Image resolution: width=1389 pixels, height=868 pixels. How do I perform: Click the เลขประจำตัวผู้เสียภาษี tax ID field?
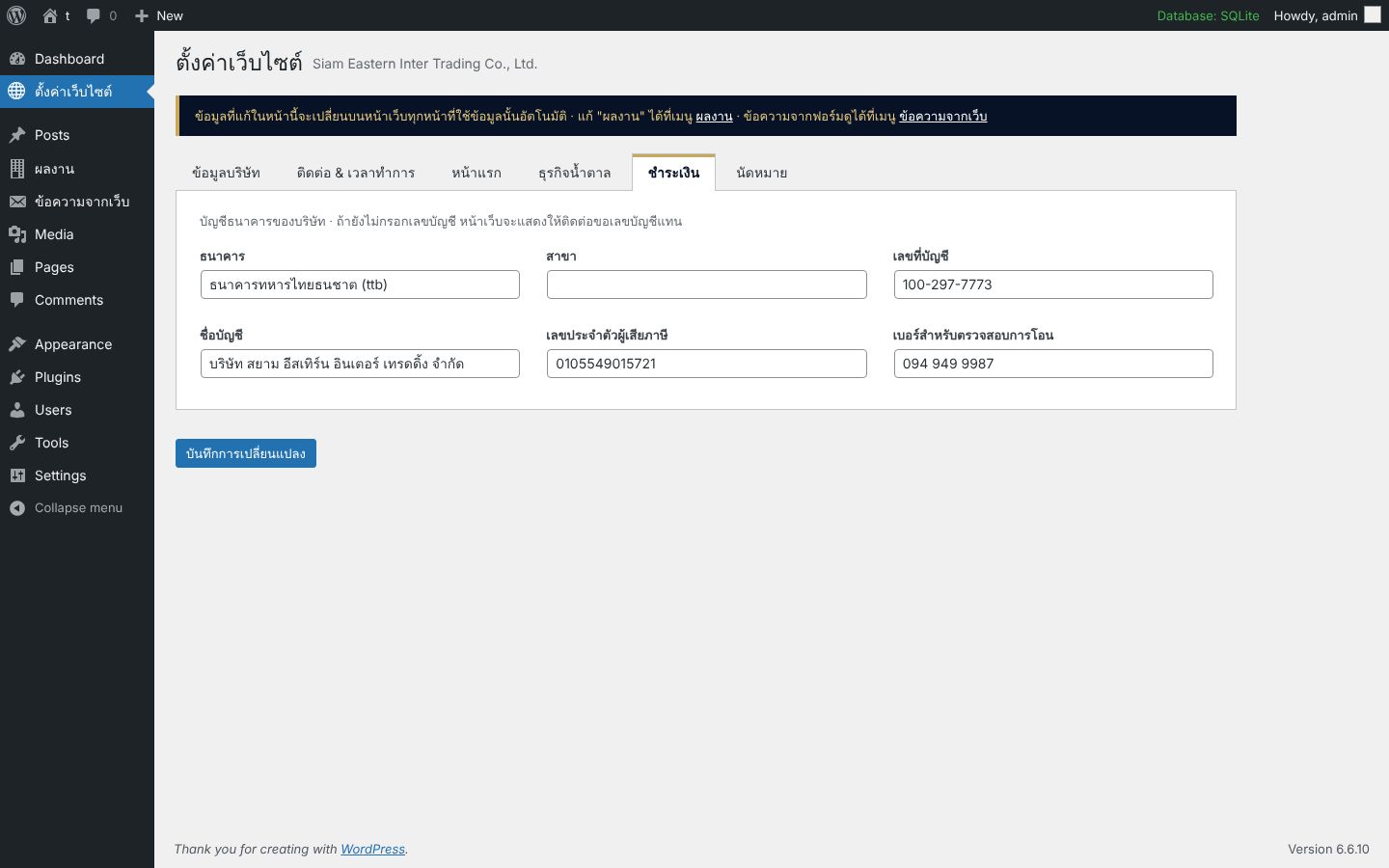point(707,364)
